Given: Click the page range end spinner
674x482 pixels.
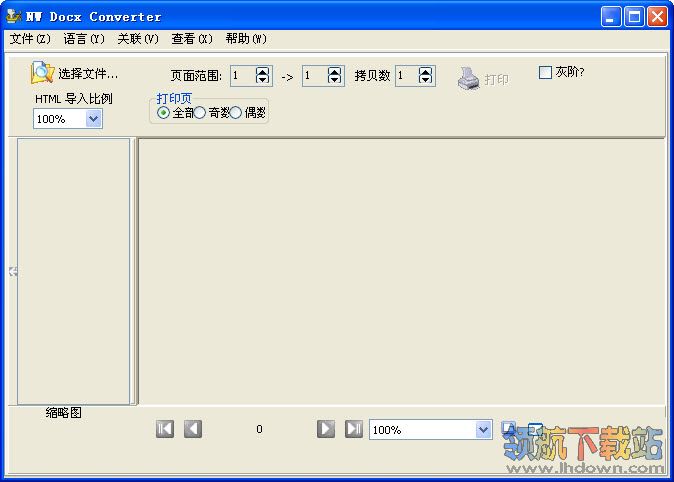Looking at the screenshot, I should click(x=334, y=76).
